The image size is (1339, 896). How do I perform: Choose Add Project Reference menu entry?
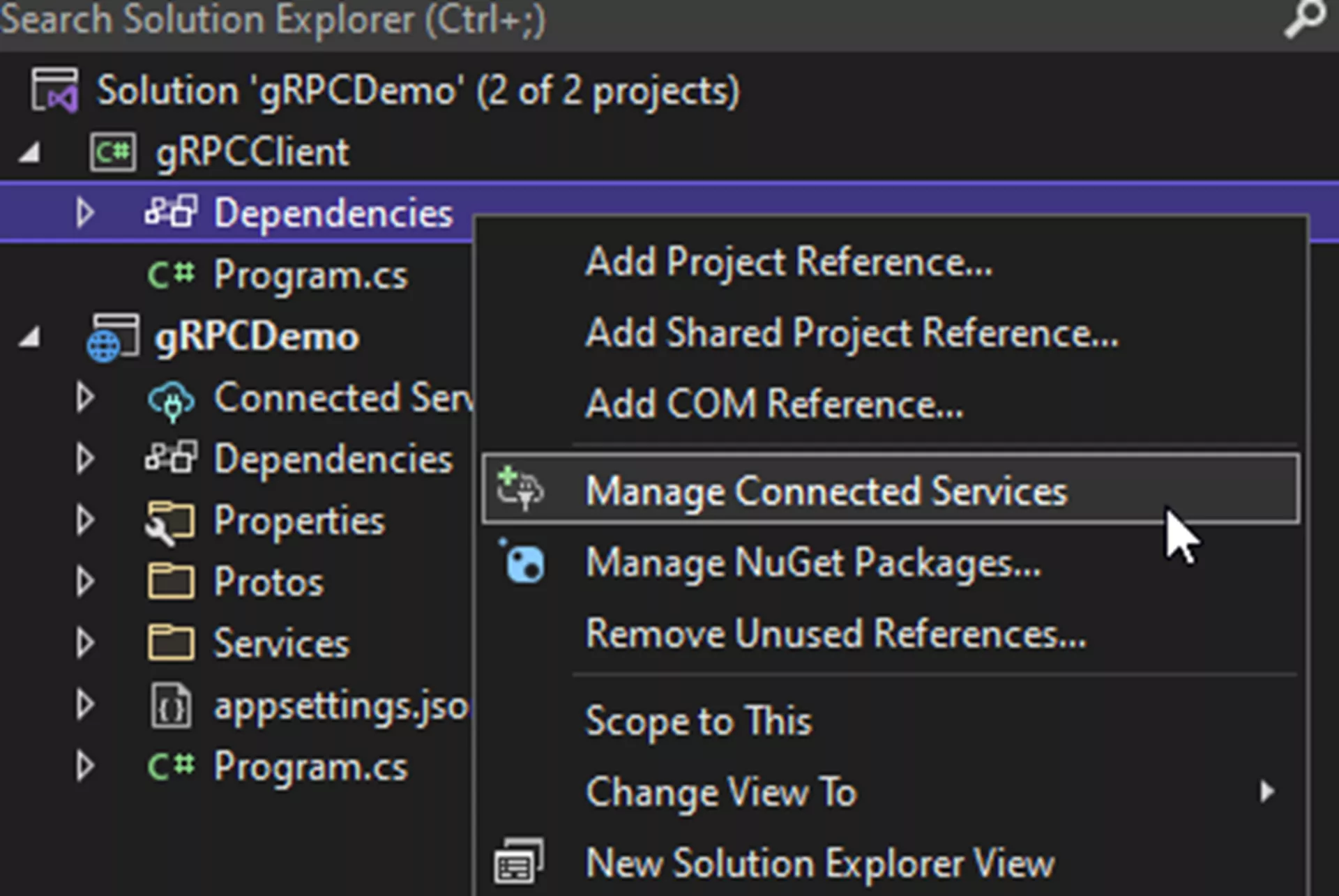point(788,262)
